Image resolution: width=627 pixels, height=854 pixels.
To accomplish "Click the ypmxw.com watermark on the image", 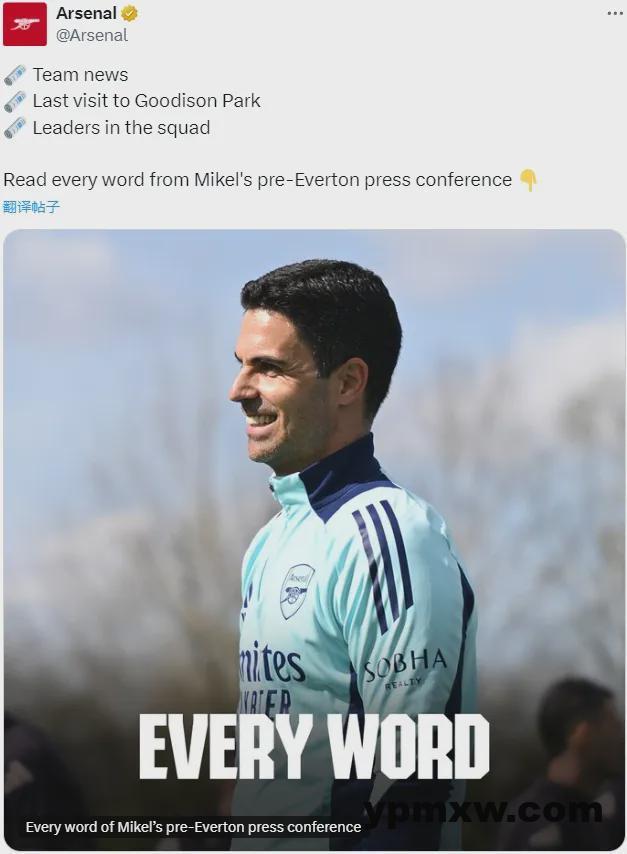I will pyautogui.click(x=484, y=812).
